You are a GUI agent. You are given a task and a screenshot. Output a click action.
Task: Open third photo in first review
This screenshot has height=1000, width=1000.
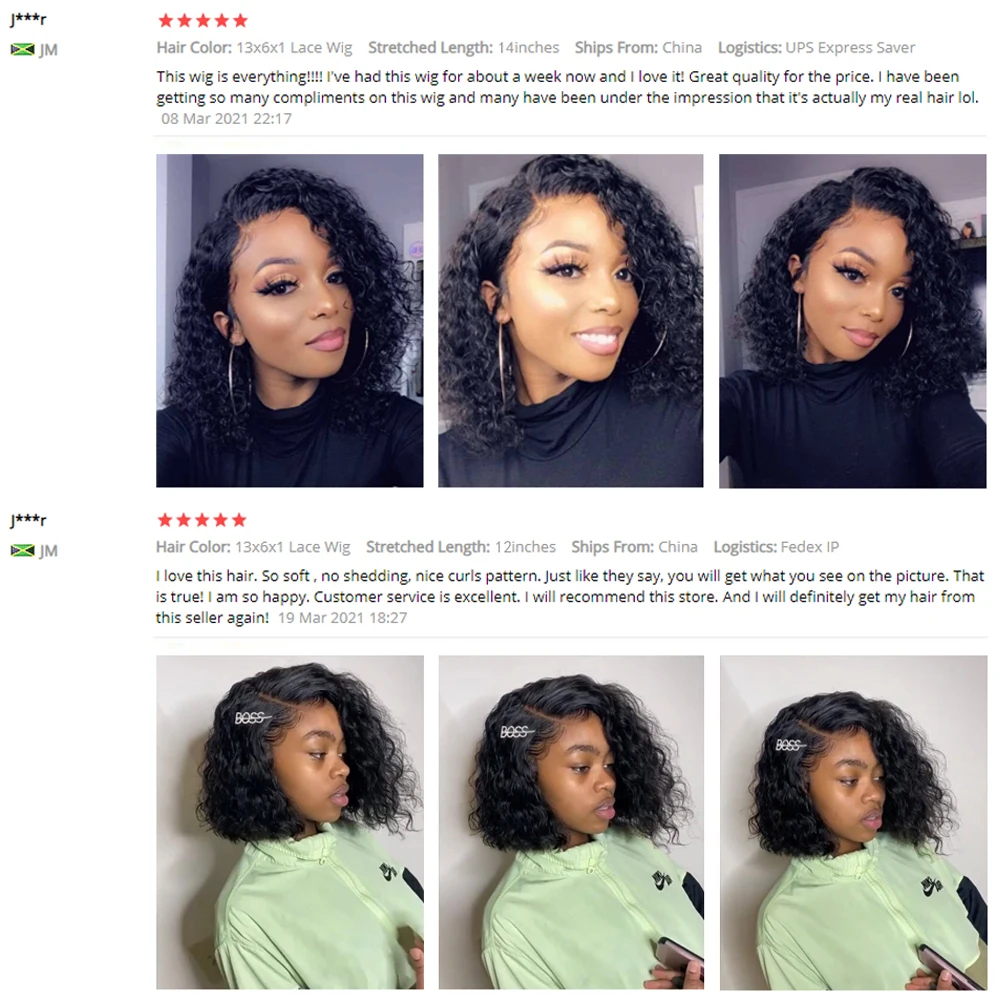point(853,321)
